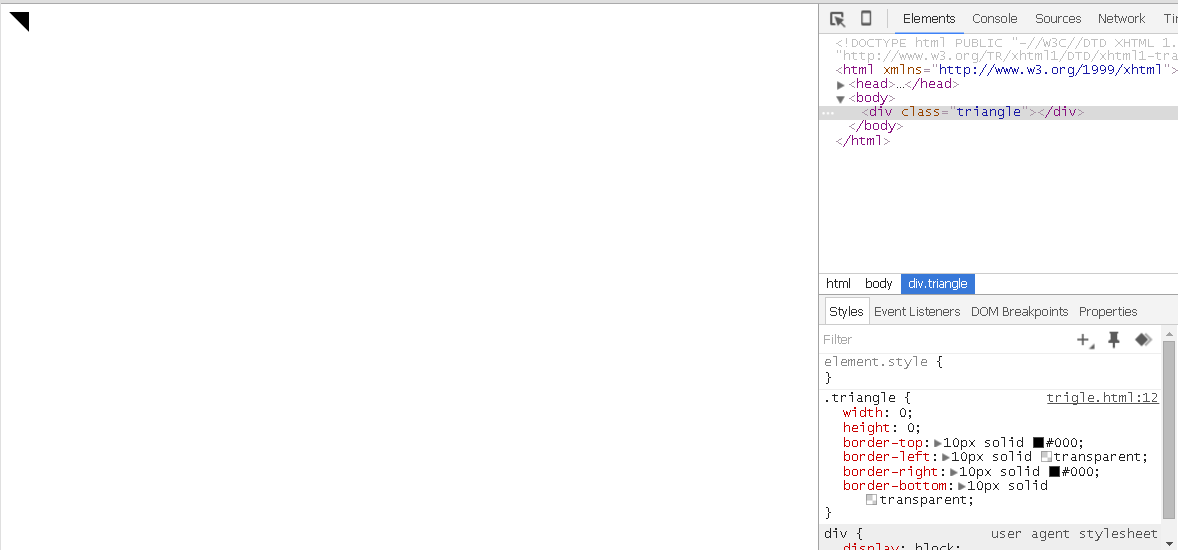This screenshot has width=1178, height=550.
Task: Click the ellipsis beside the div node
Action: point(828,113)
